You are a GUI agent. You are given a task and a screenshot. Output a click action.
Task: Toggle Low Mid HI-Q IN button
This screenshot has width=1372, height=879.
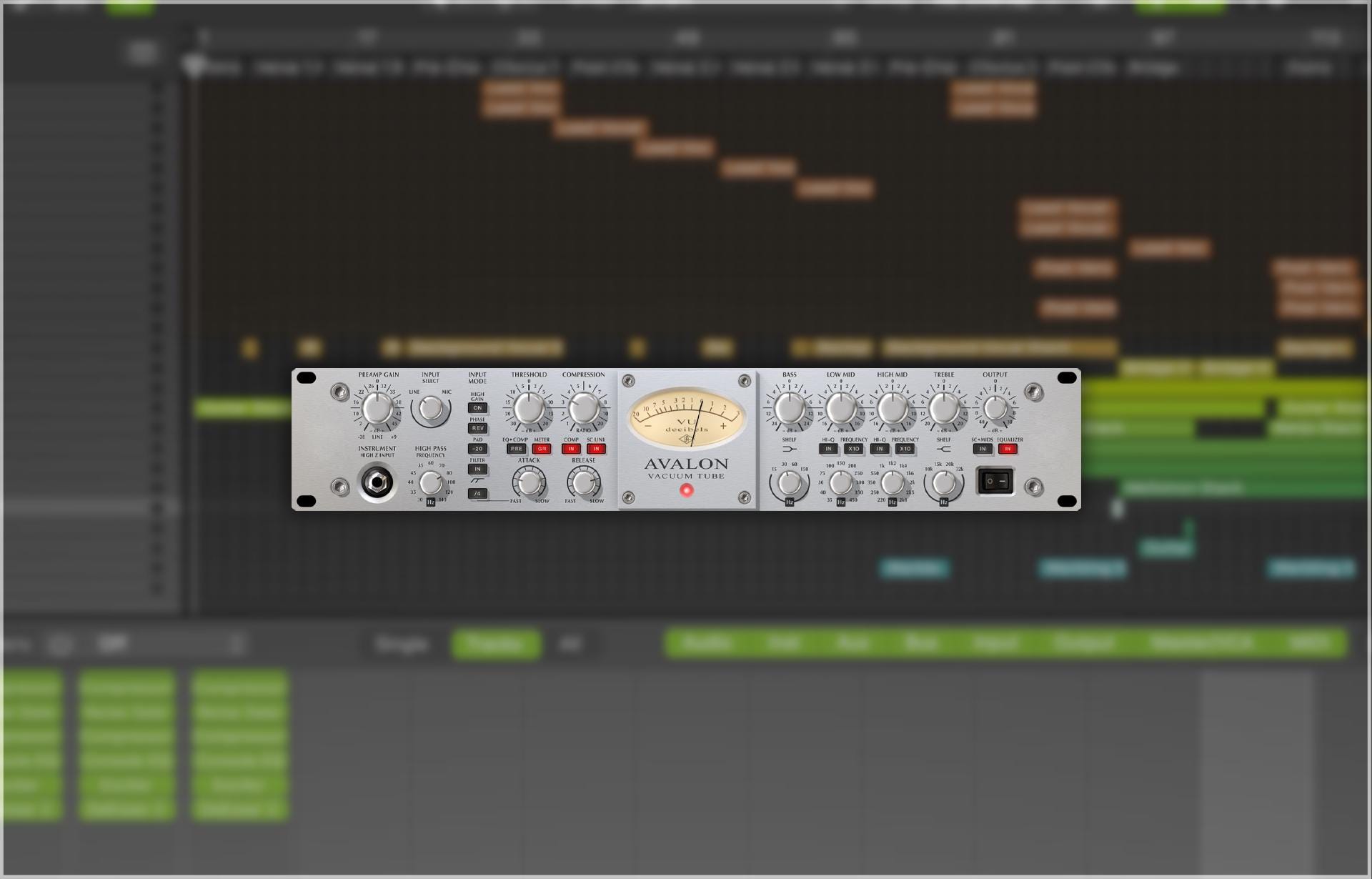[x=828, y=449]
